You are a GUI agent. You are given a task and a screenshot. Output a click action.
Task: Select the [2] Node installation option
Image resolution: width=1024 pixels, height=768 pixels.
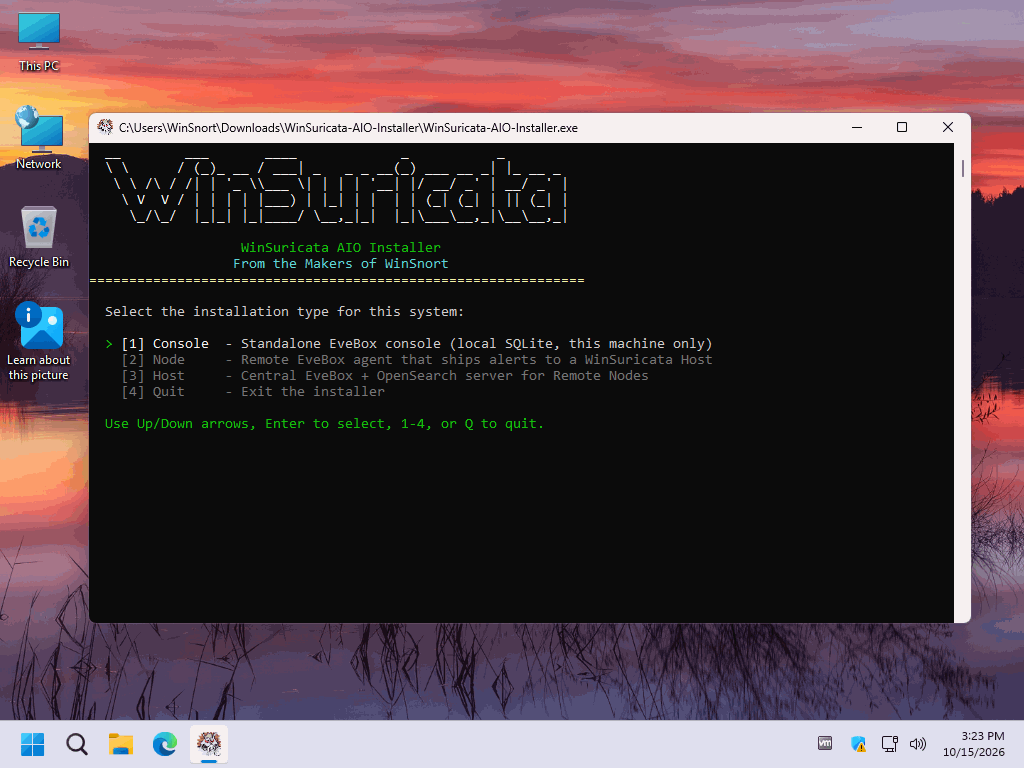click(x=416, y=360)
